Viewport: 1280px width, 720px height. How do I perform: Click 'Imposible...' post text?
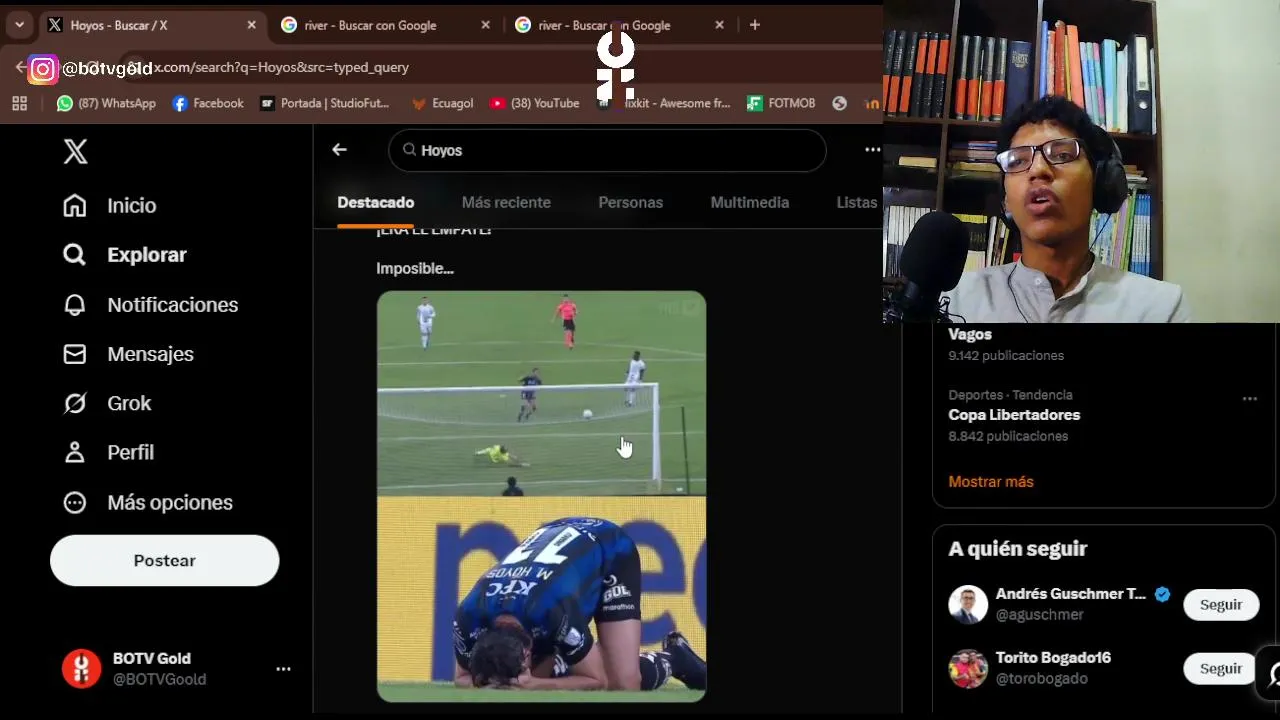(x=414, y=268)
